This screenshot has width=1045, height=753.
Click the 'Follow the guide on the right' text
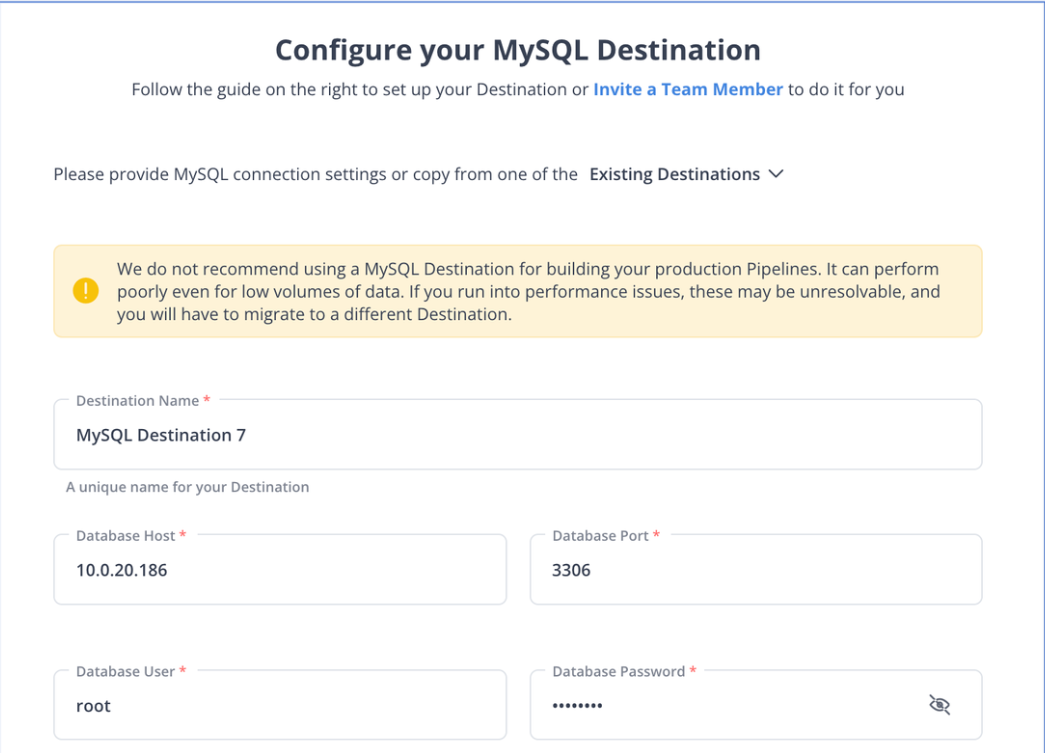[360, 89]
